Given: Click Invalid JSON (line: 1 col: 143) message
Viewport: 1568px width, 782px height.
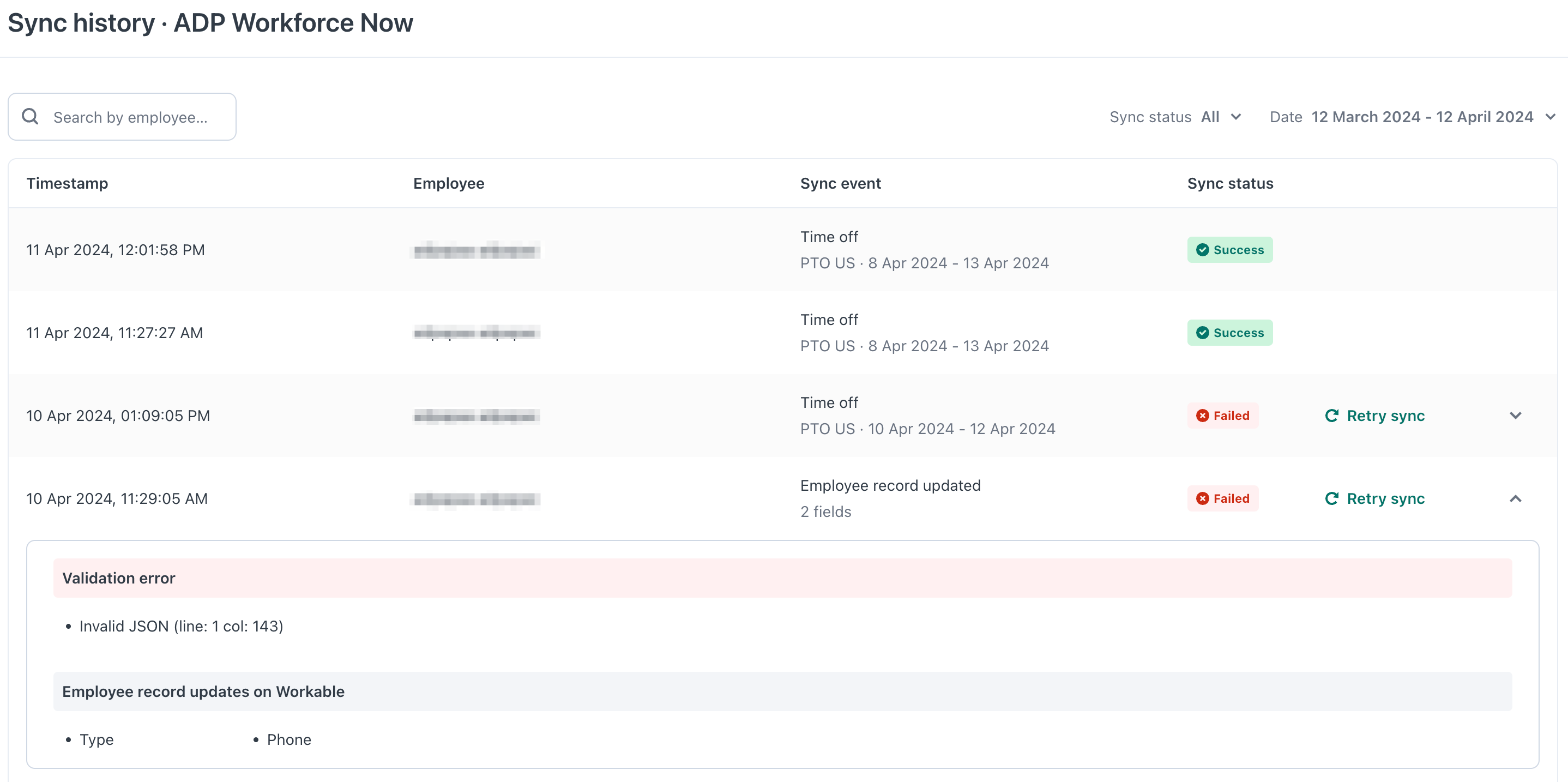Looking at the screenshot, I should (x=182, y=626).
